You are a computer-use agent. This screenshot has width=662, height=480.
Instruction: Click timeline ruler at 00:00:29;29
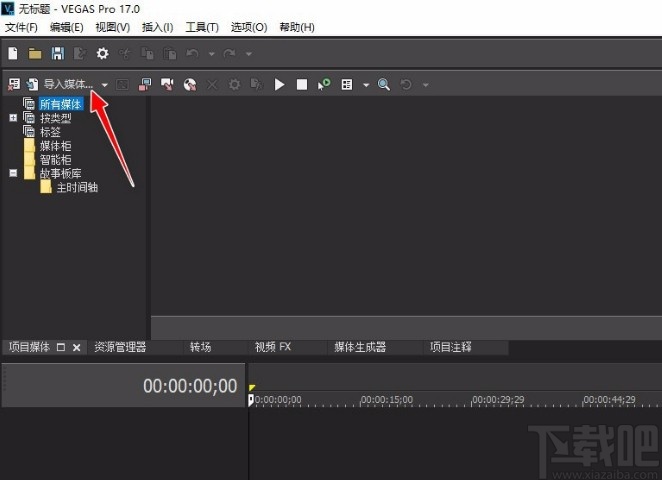(x=498, y=400)
